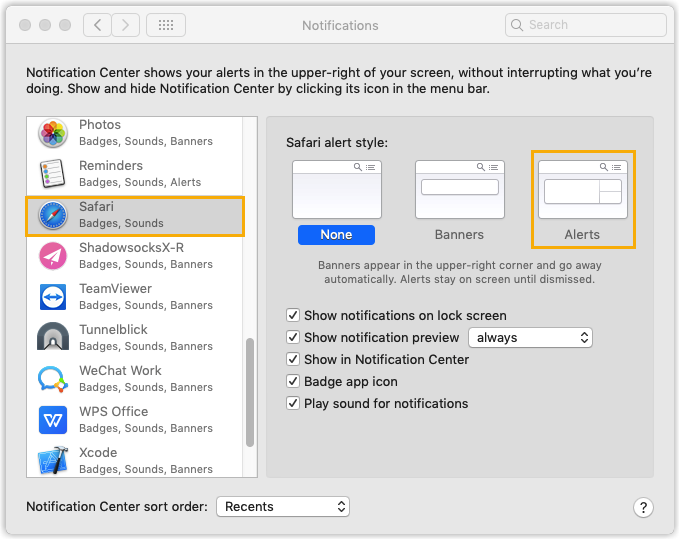This screenshot has width=680, height=540.
Task: Go forward with the right chevron
Action: pyautogui.click(x=126, y=25)
